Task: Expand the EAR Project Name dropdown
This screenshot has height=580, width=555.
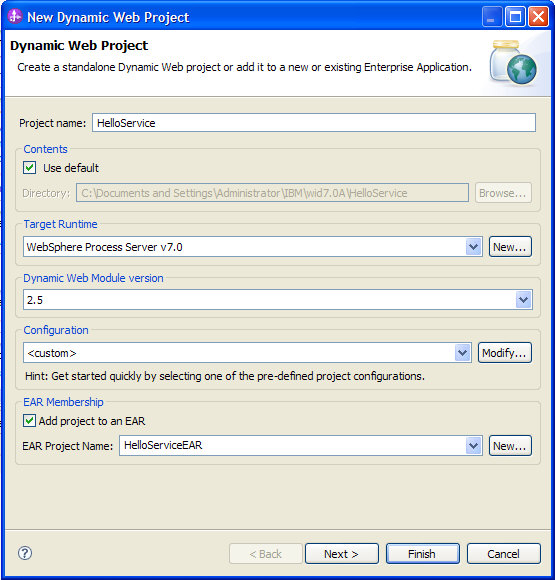Action: click(x=473, y=446)
